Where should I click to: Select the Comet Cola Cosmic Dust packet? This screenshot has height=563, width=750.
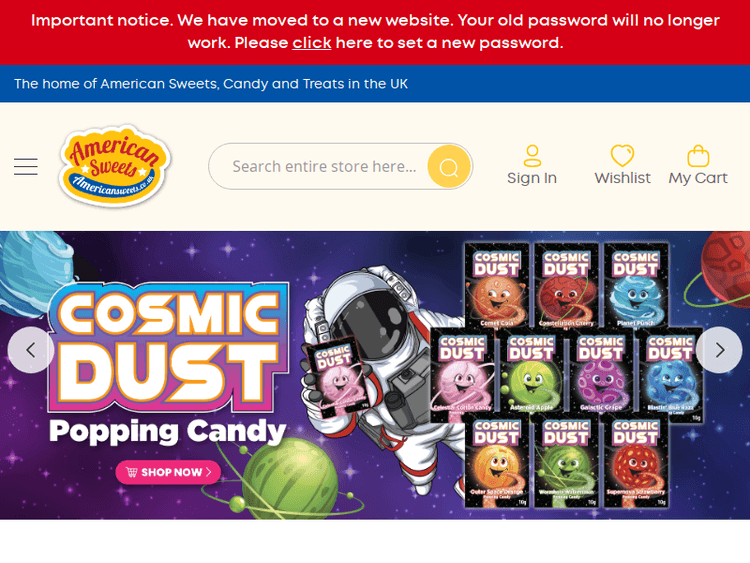click(x=496, y=286)
